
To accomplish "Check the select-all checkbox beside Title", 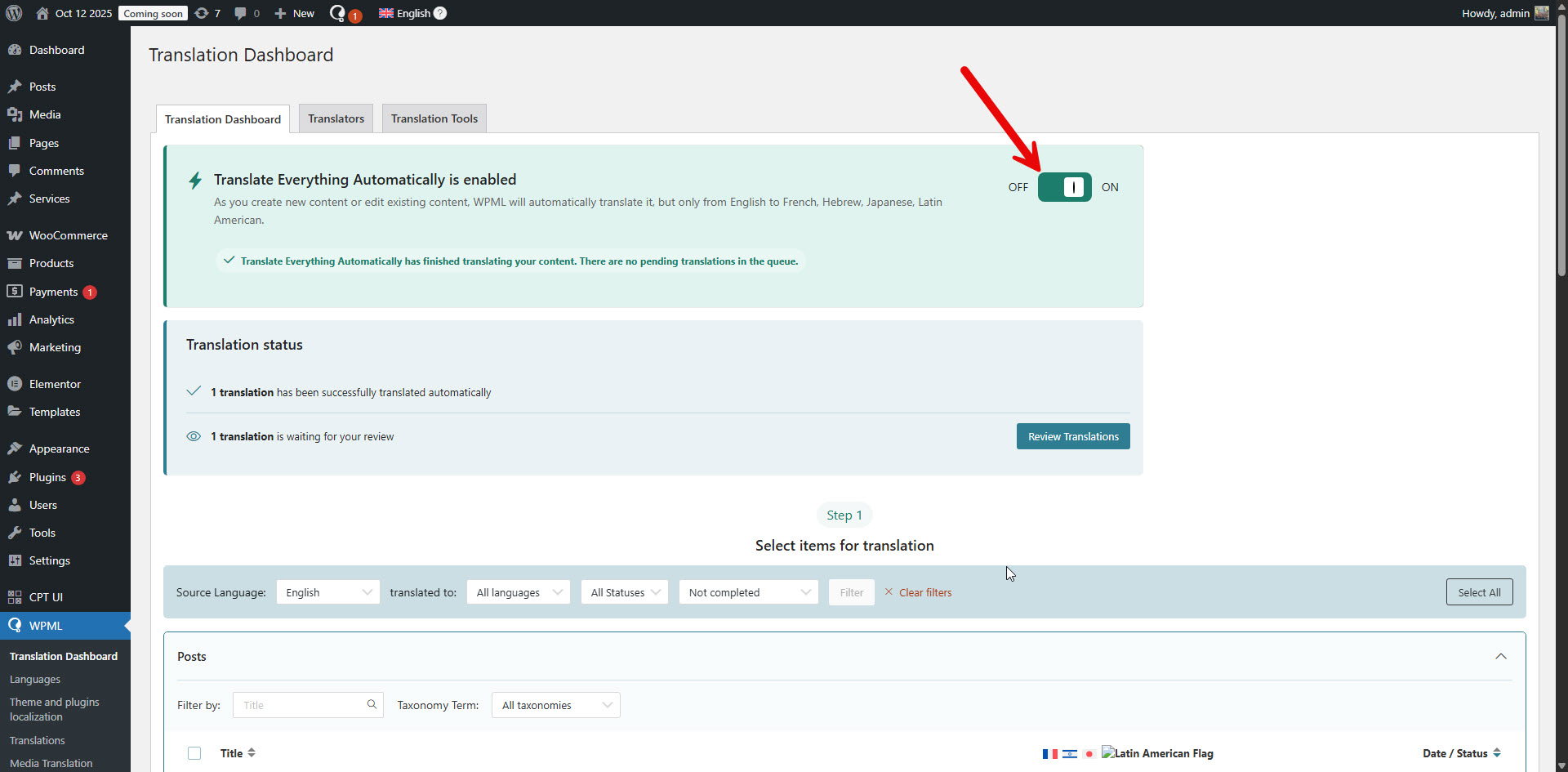I will point(194,753).
